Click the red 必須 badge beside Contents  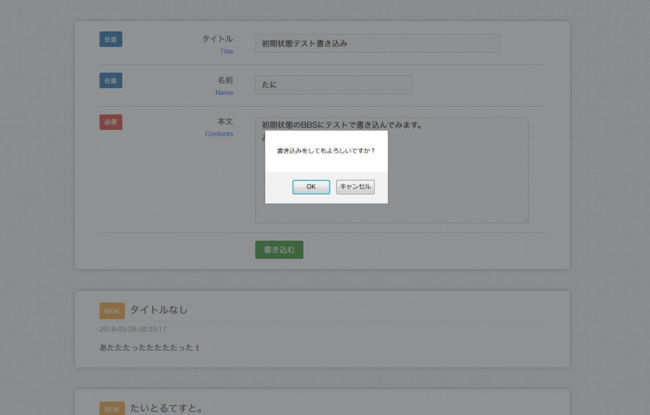pos(110,122)
